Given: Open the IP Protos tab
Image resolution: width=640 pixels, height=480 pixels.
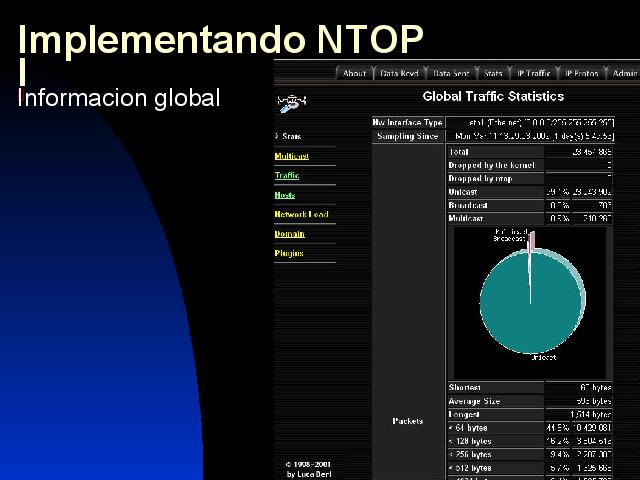Looking at the screenshot, I should point(581,73).
